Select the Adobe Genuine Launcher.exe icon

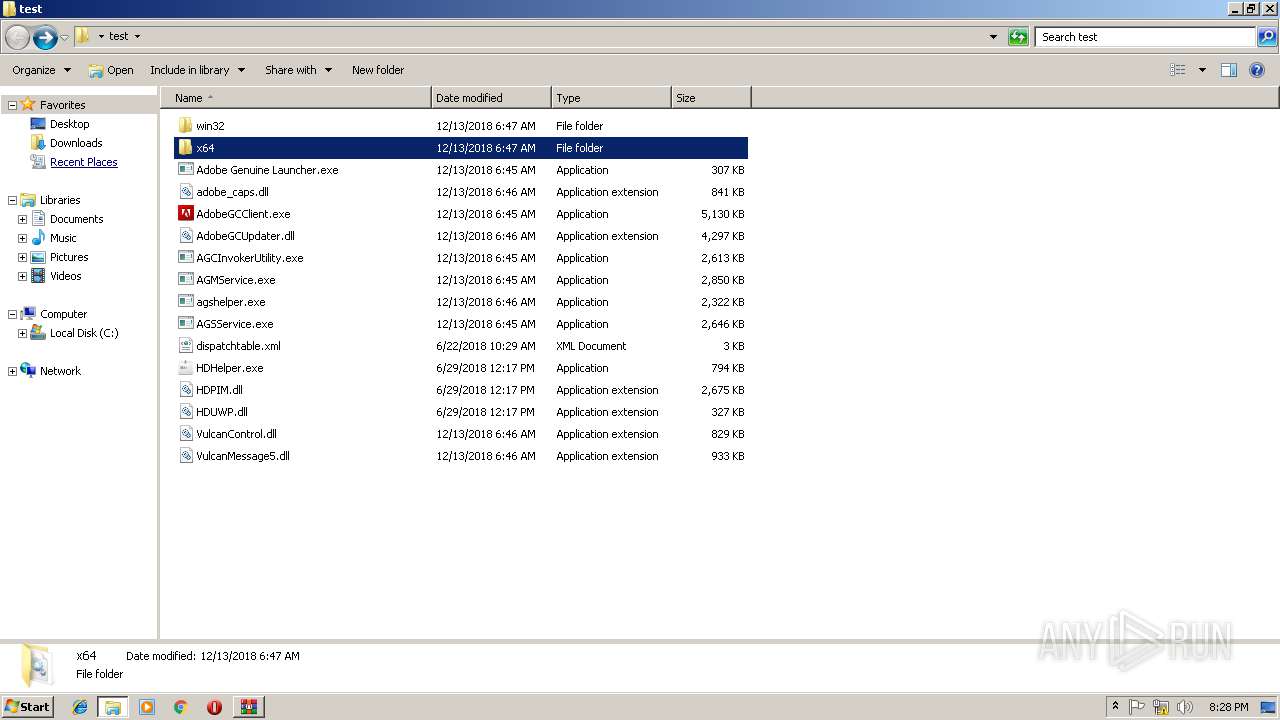click(x=185, y=170)
